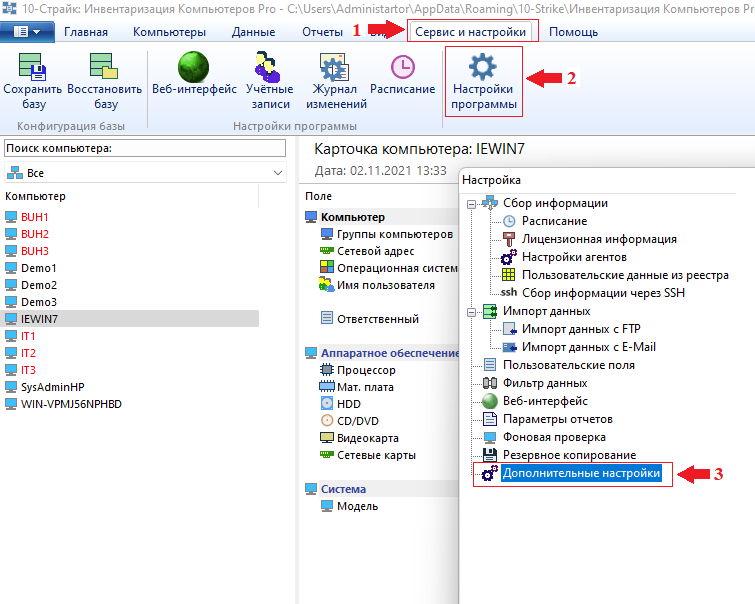Viewport: 755px width, 604px height.
Task: Collapse the Сбор информации tree node
Action: point(472,204)
